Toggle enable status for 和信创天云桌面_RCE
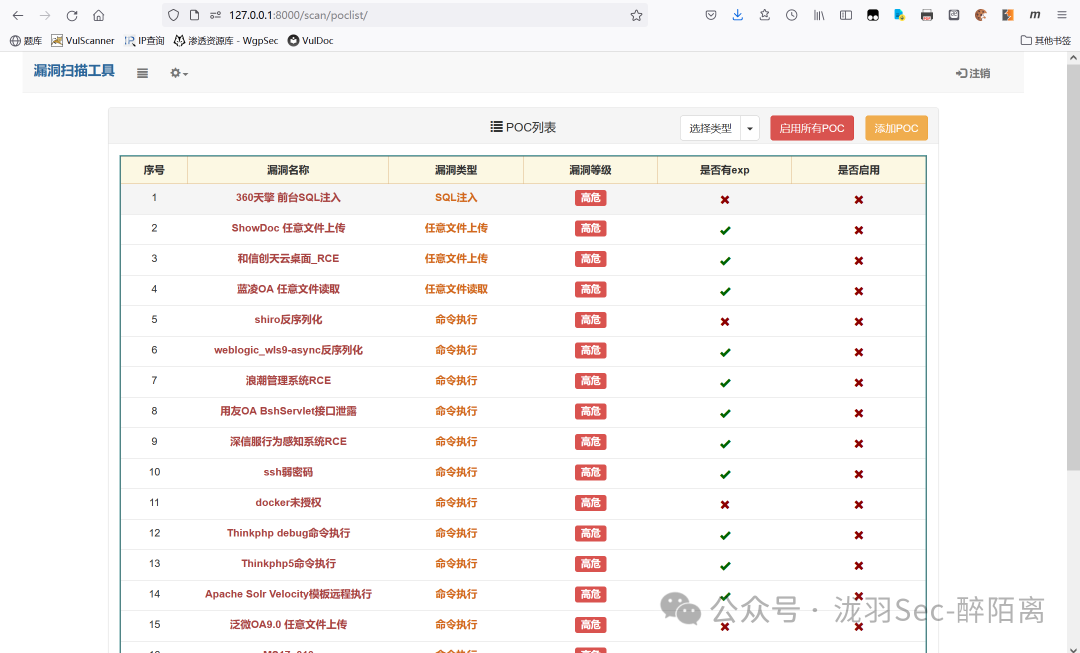The height and width of the screenshot is (653, 1080). click(x=858, y=260)
